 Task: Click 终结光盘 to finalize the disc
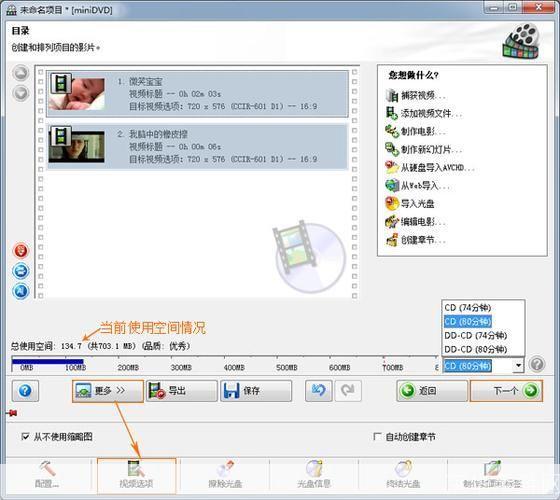pos(403,474)
